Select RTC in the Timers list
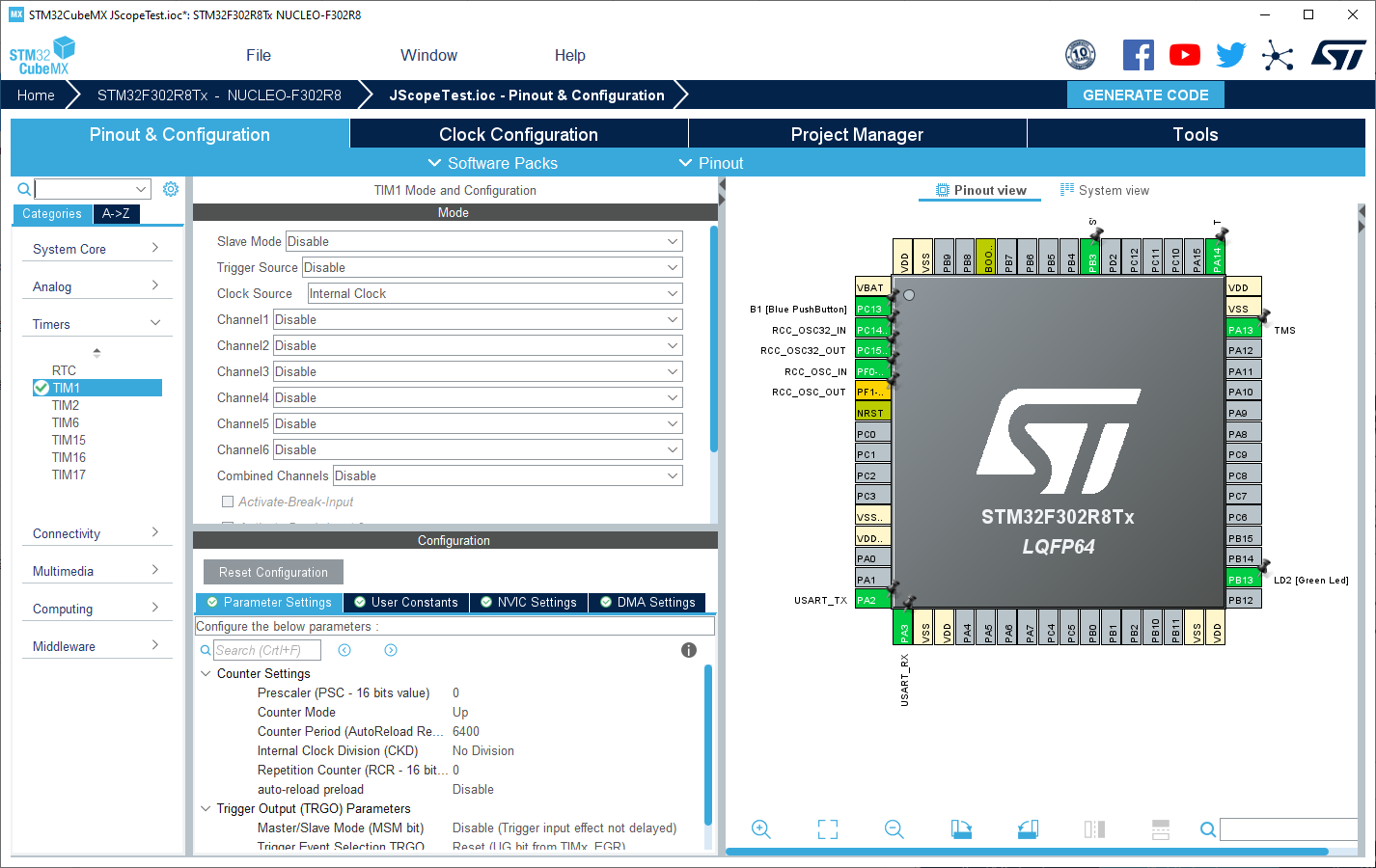The image size is (1376, 868). point(64,370)
